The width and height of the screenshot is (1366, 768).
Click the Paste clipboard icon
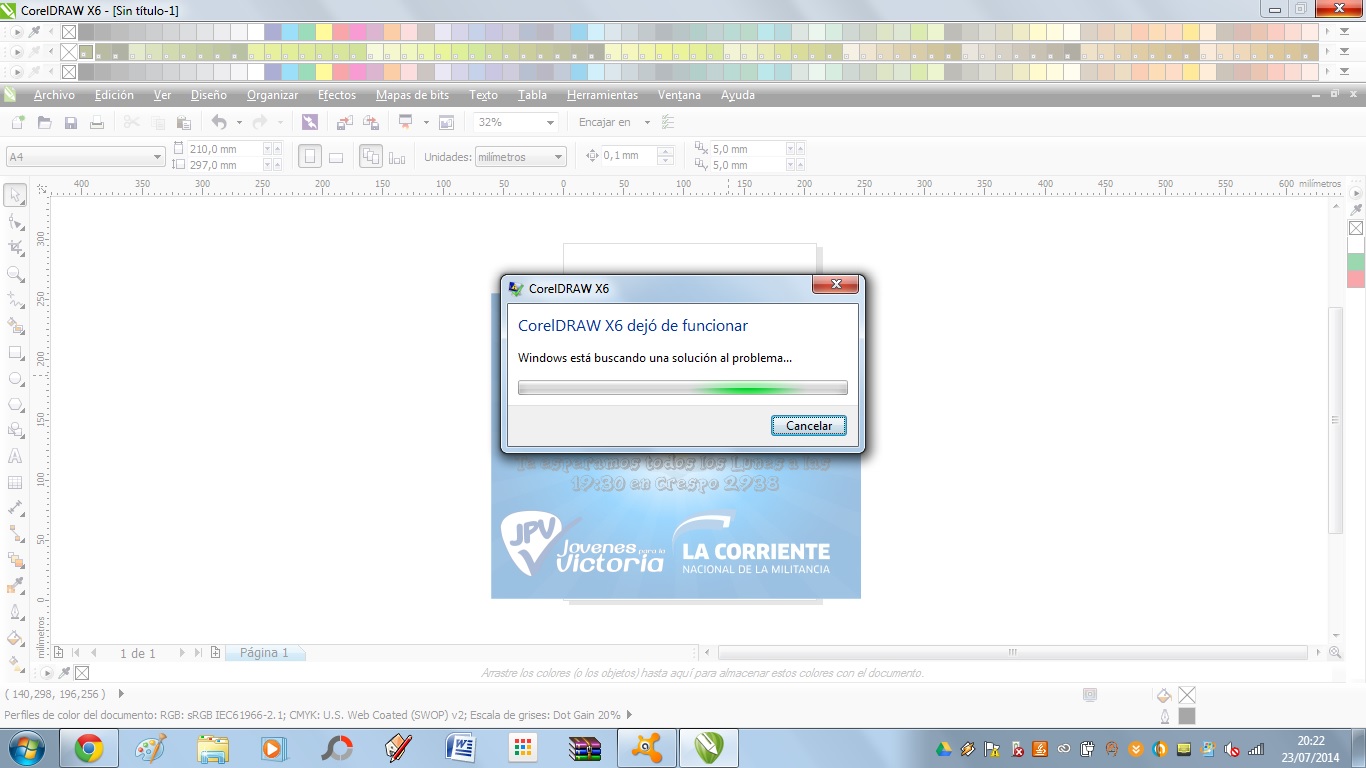pyautogui.click(x=184, y=122)
